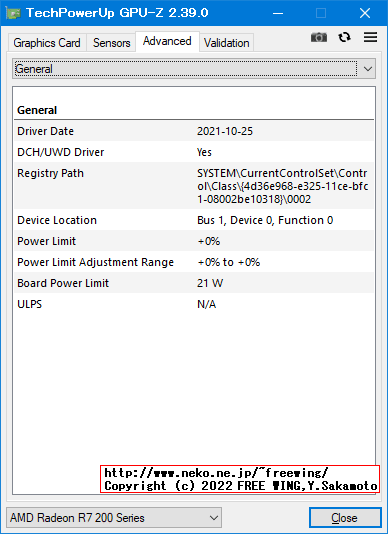Select the Power Limit label
Image resolution: width=388 pixels, height=534 pixels.
[x=46, y=241]
